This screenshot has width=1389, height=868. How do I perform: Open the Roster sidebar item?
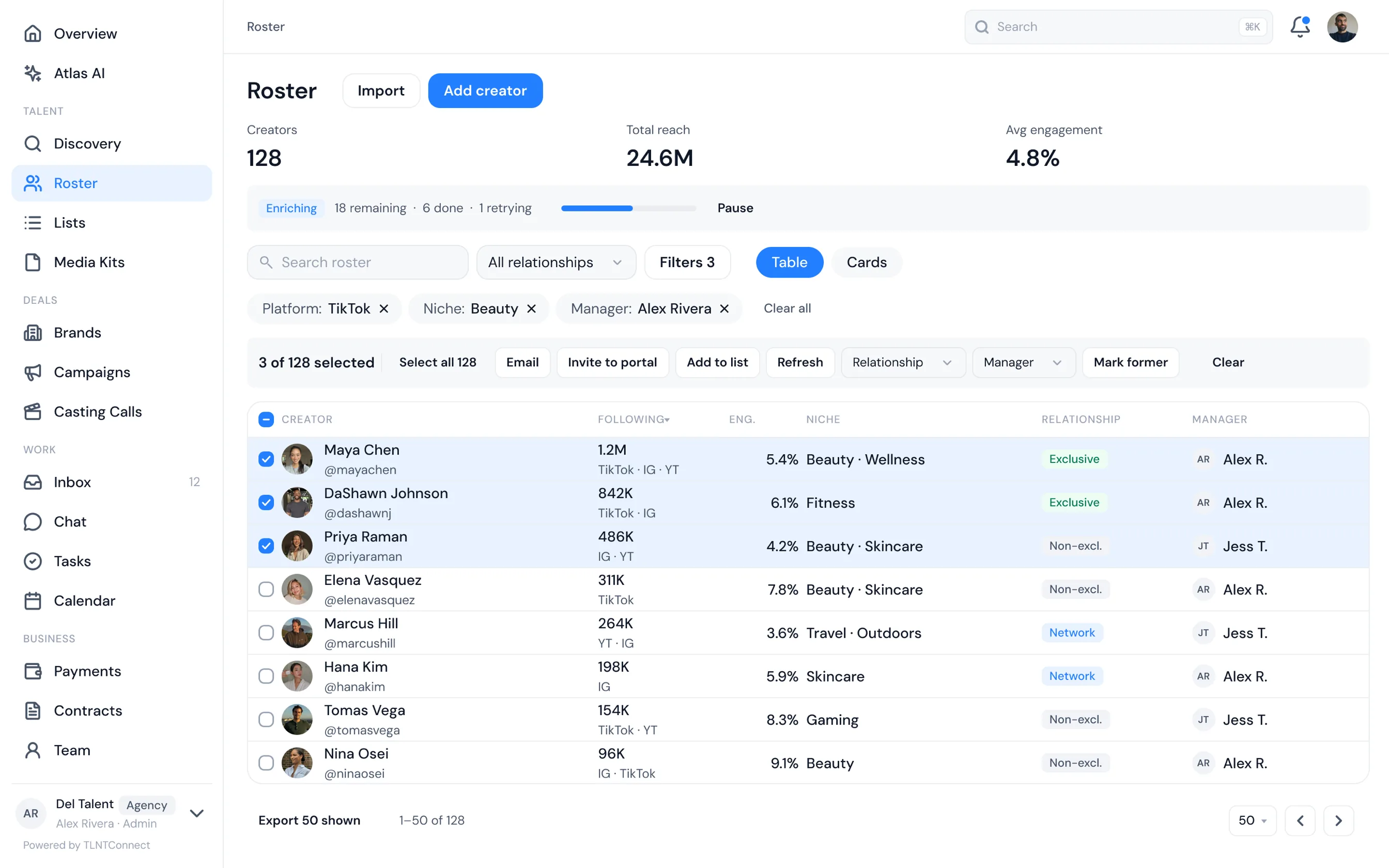pos(112,183)
